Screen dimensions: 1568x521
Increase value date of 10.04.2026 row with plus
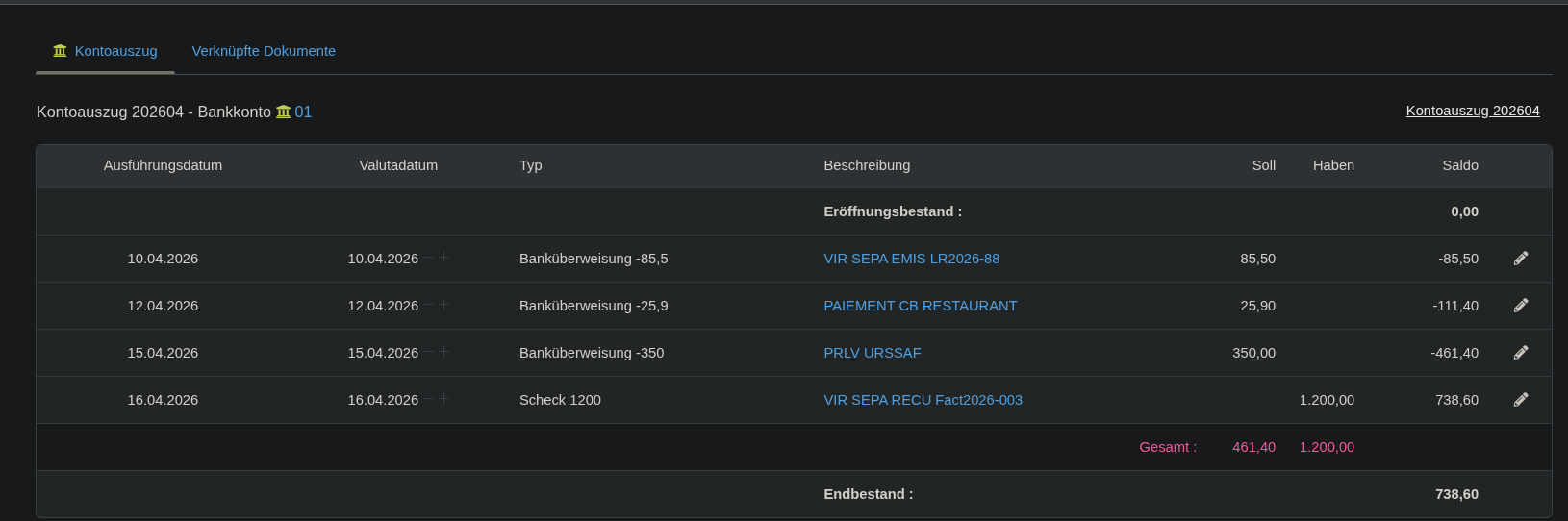pyautogui.click(x=444, y=258)
